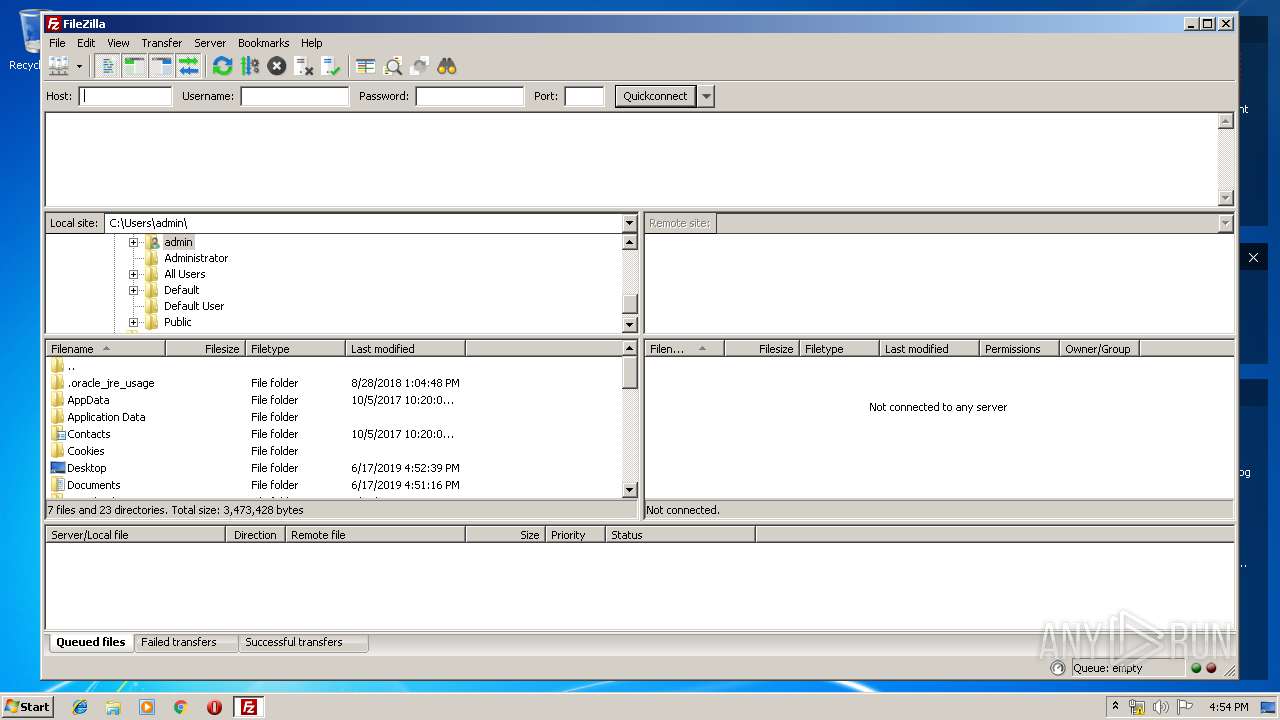The width and height of the screenshot is (1280, 720).
Task: Expand the Public tree folder
Action: tap(133, 322)
